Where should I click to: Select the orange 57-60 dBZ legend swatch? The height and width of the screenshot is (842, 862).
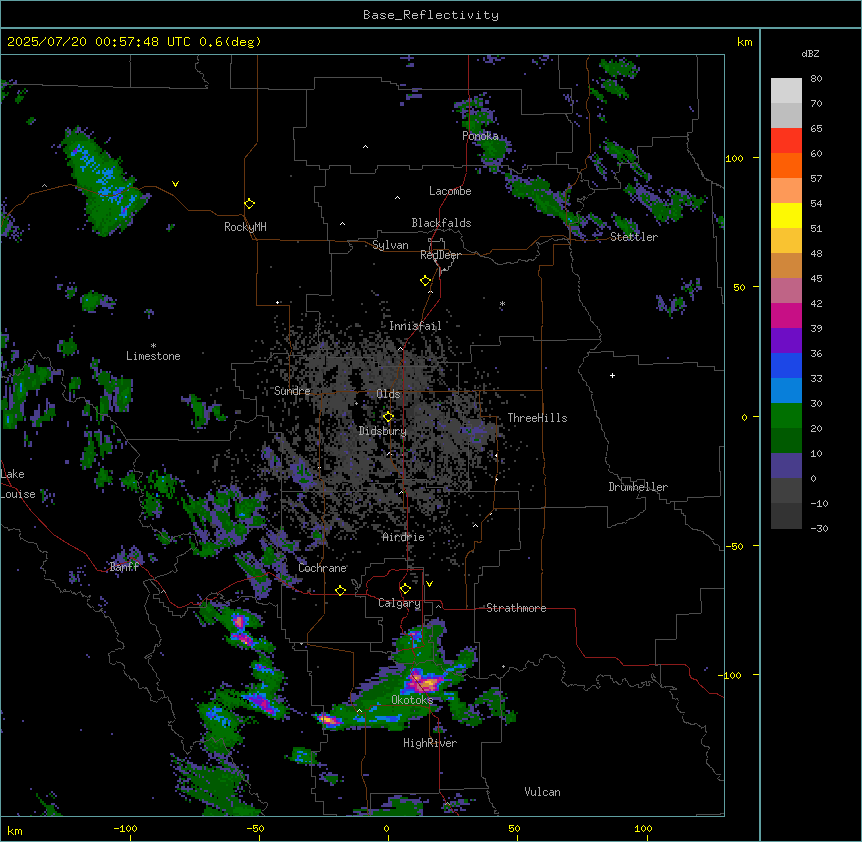click(786, 165)
